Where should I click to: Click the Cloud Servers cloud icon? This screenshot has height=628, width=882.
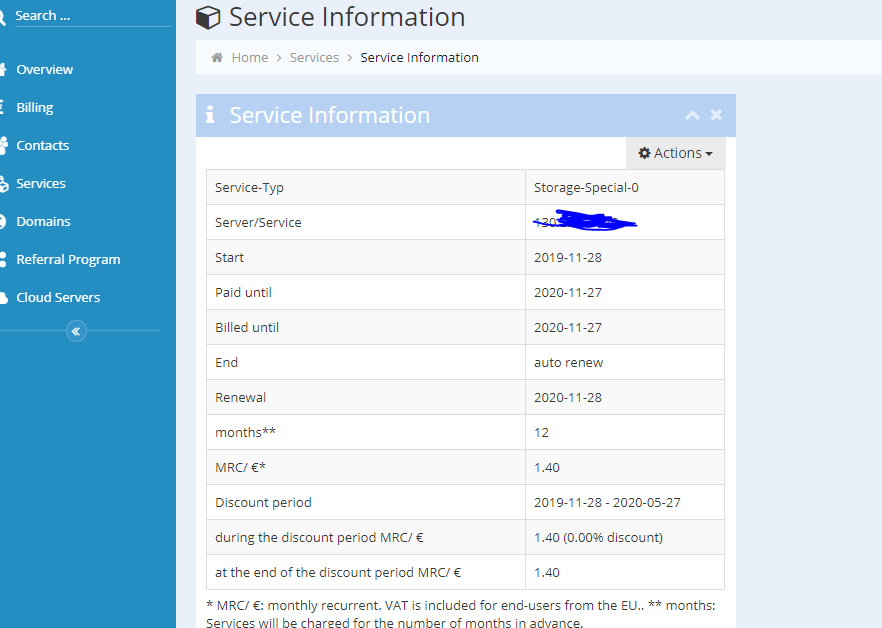point(4,297)
